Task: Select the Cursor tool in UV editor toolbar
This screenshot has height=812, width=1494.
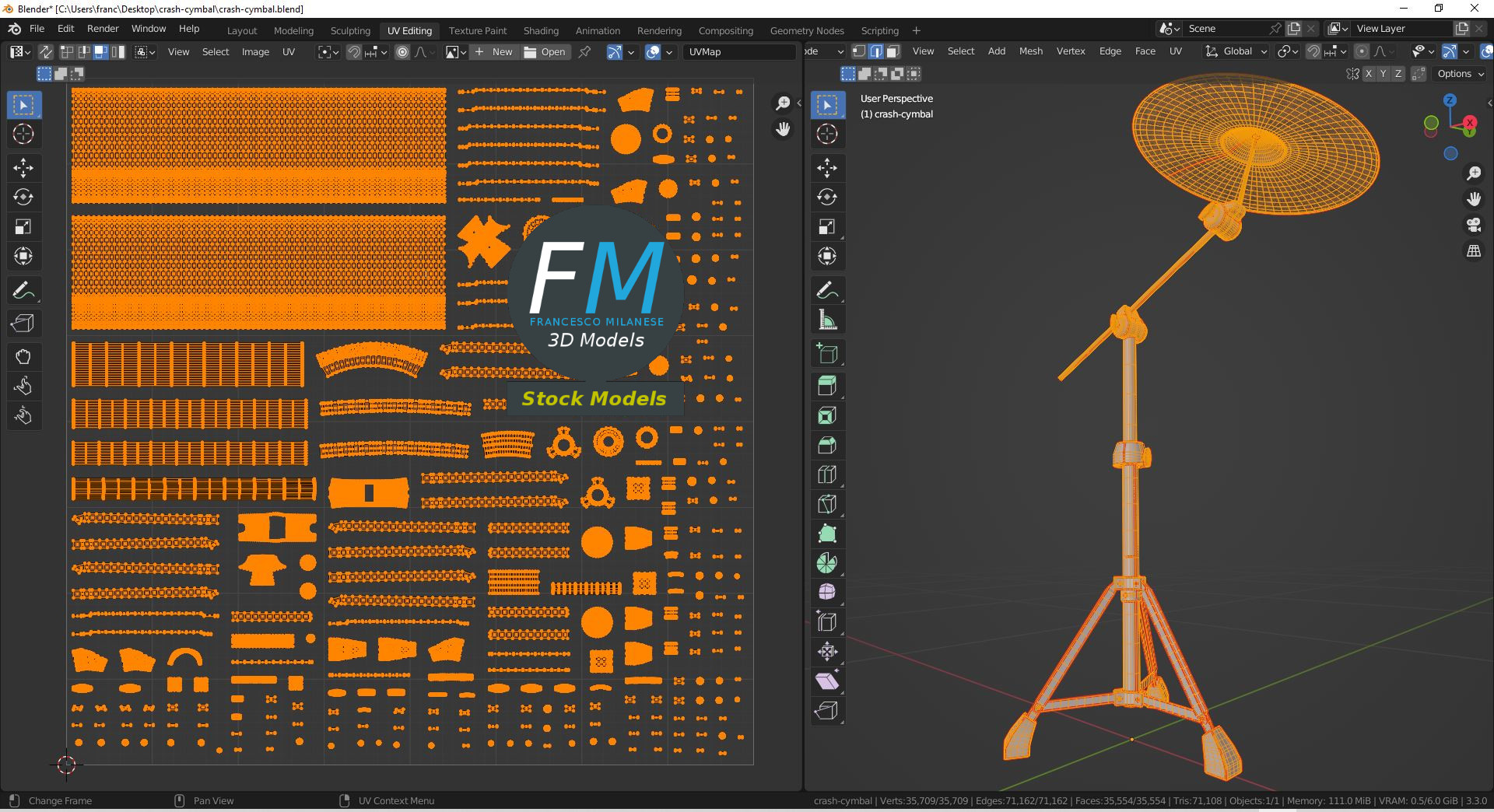Action: (23, 134)
